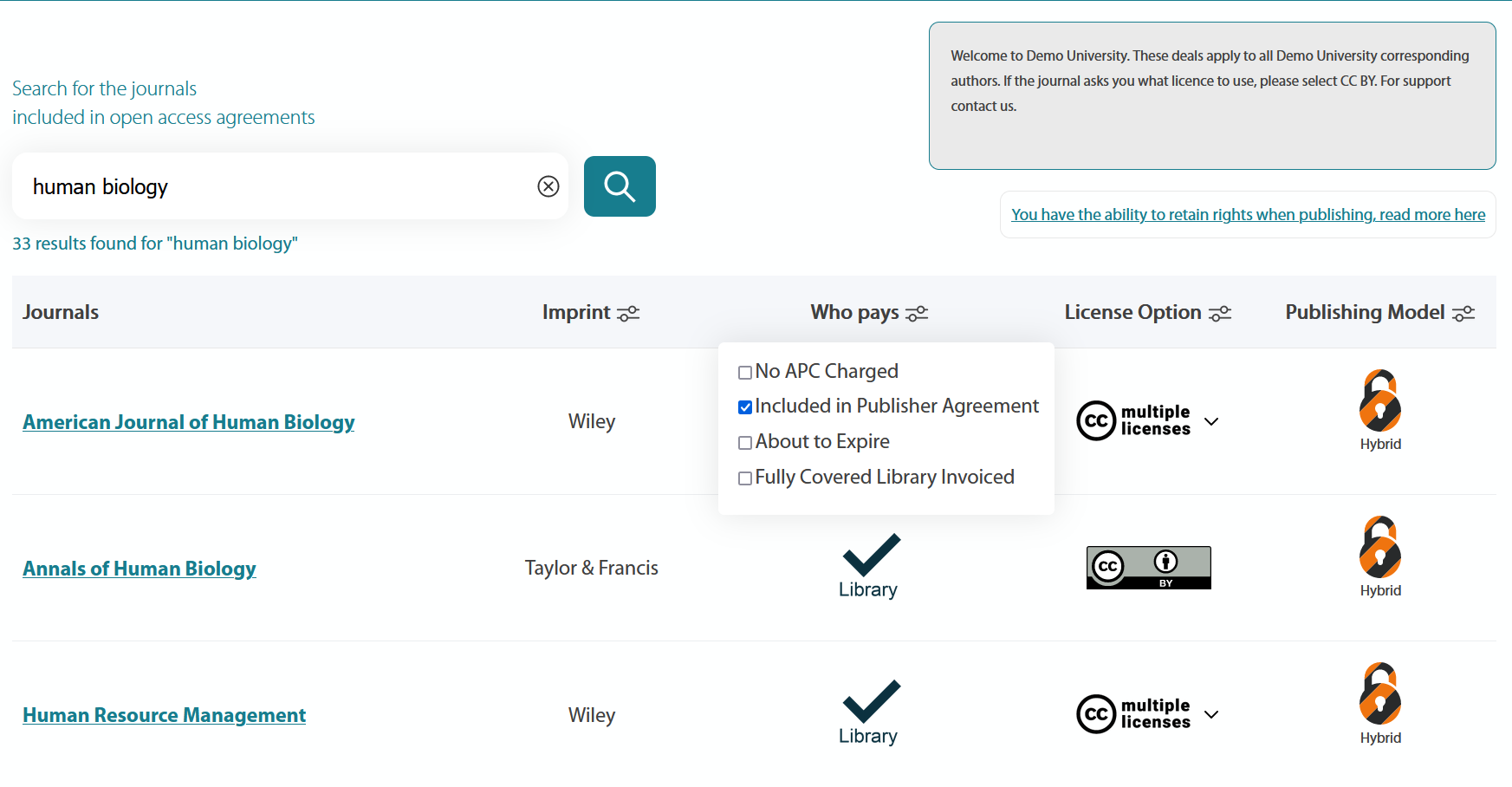Screen dimensions: 1512x787
Task: Tick the About to Expire checkbox
Action: tap(745, 443)
